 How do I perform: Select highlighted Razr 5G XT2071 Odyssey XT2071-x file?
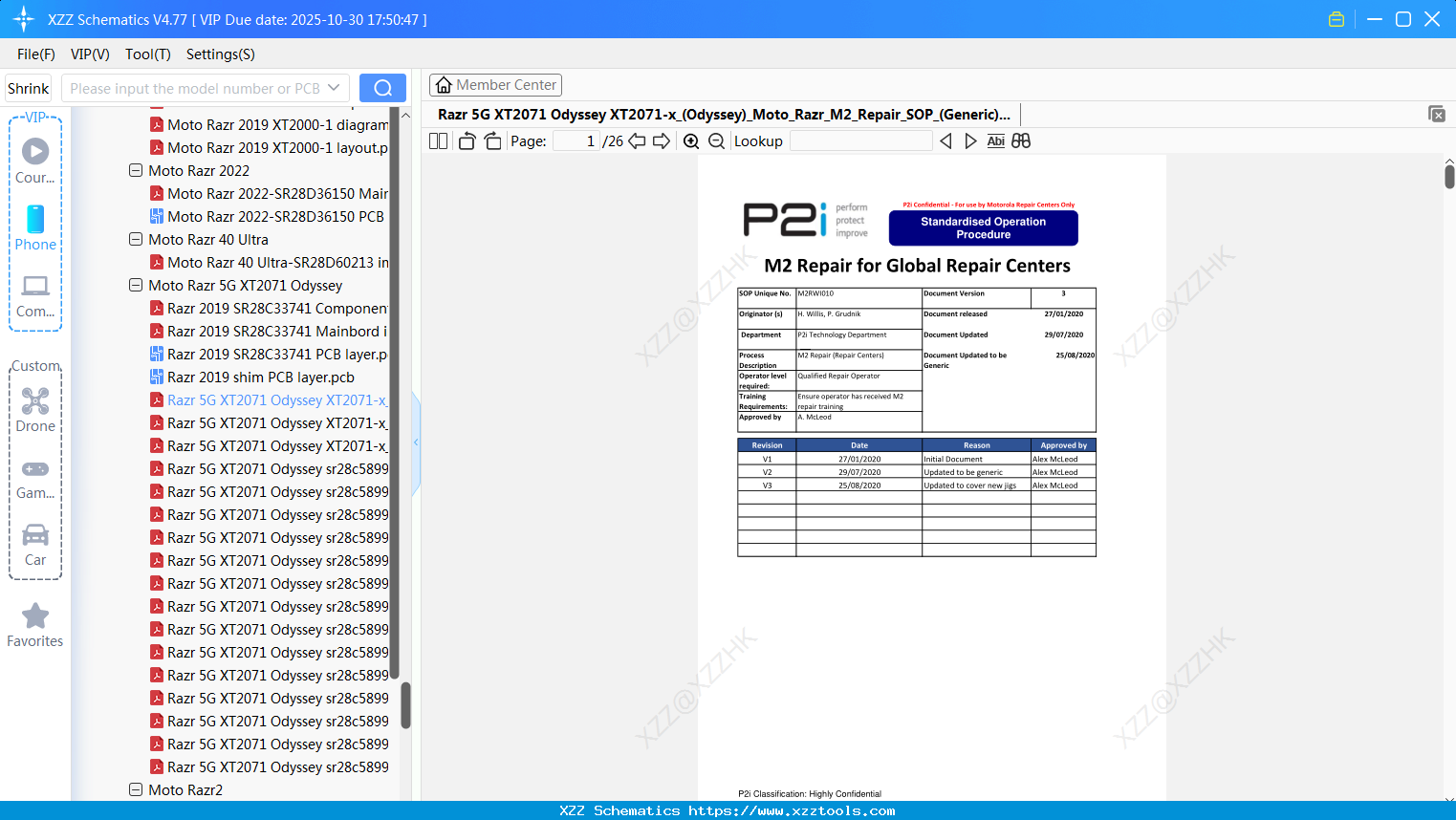point(270,399)
